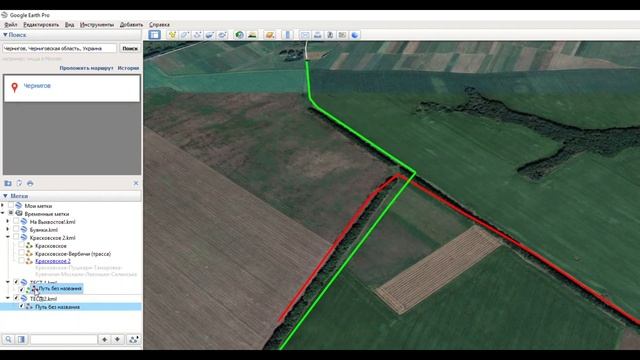Image resolution: width=640 pixels, height=360 pixels.
Task: Click the print icon below search results
Action: coord(30,183)
